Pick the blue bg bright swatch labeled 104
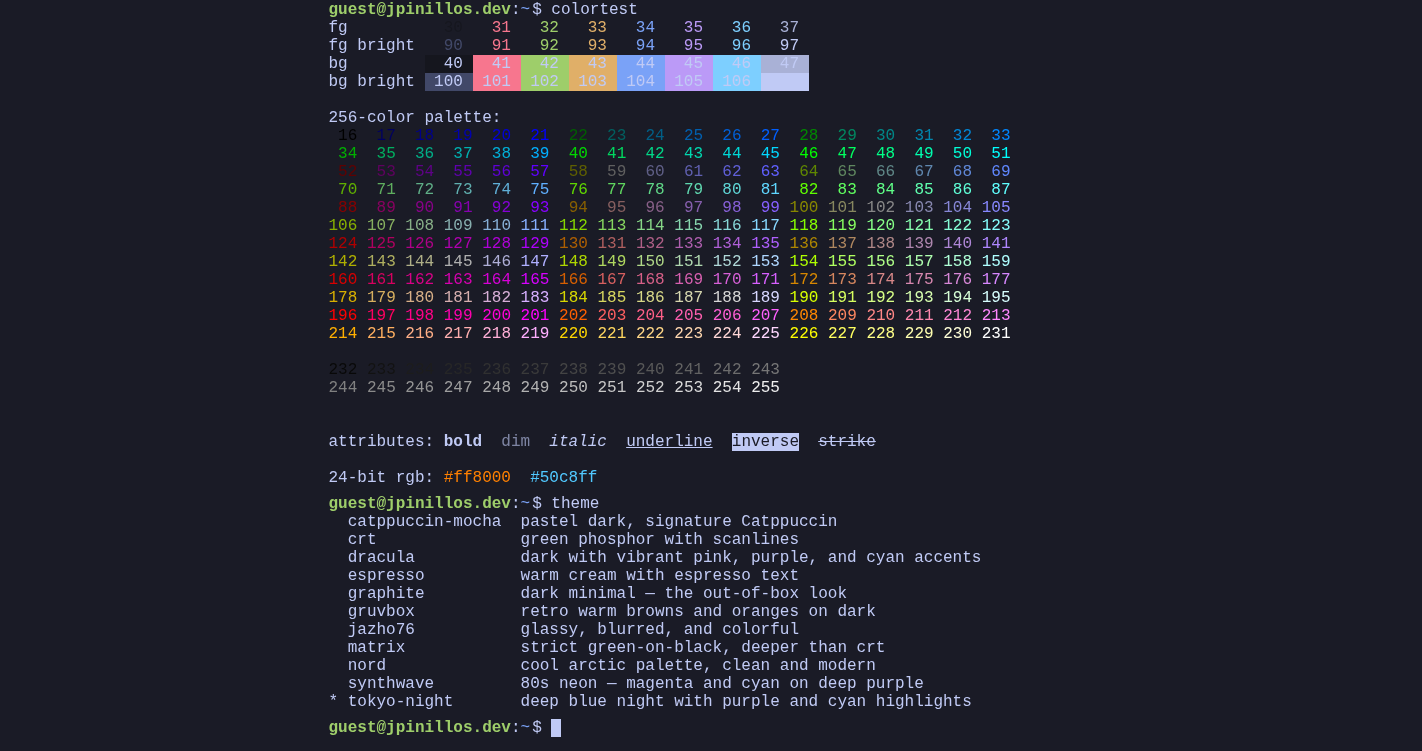Image resolution: width=1422 pixels, height=751 pixels. pos(641,82)
